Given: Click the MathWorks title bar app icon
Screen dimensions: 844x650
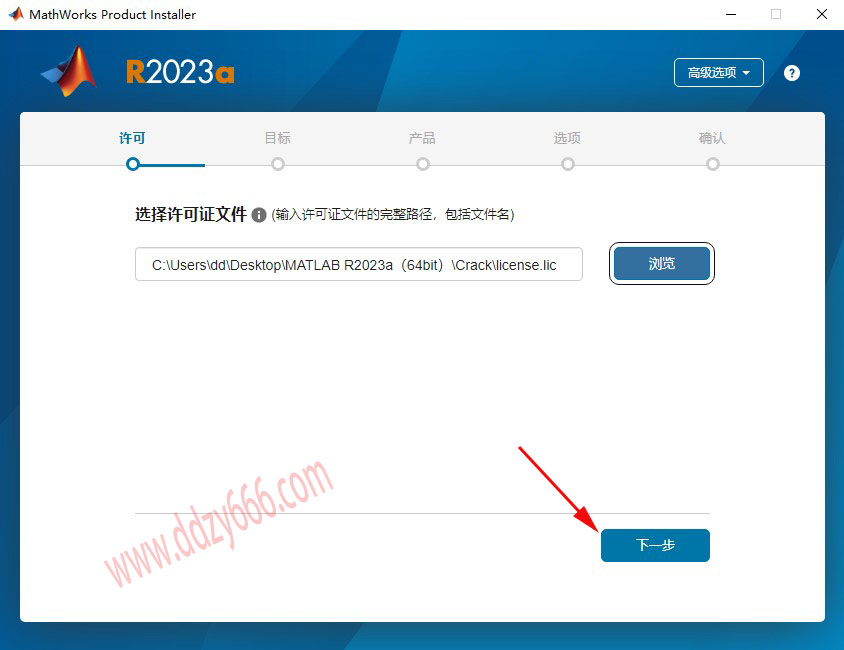Looking at the screenshot, I should coord(16,14).
